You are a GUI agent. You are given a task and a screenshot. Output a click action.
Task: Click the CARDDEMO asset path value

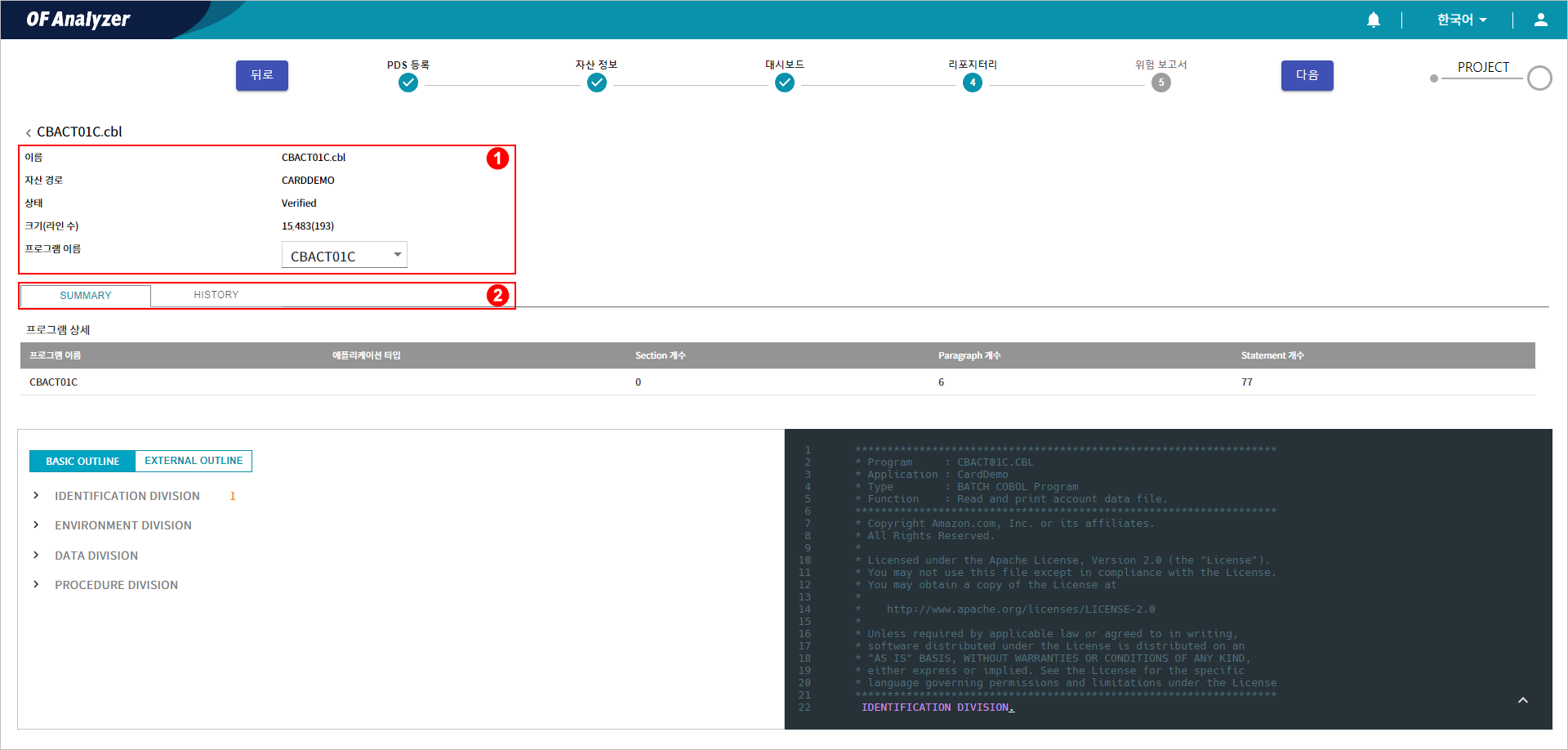pyautogui.click(x=308, y=181)
